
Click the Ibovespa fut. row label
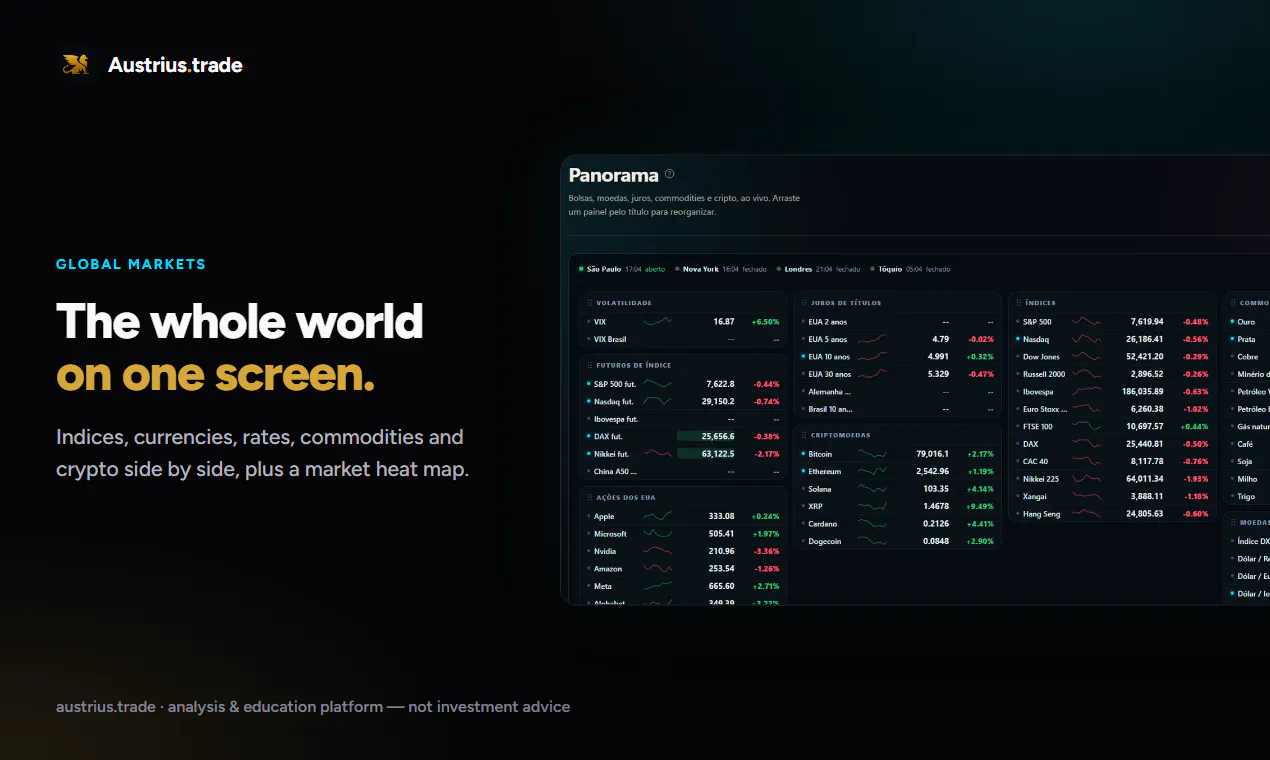tap(616, 419)
